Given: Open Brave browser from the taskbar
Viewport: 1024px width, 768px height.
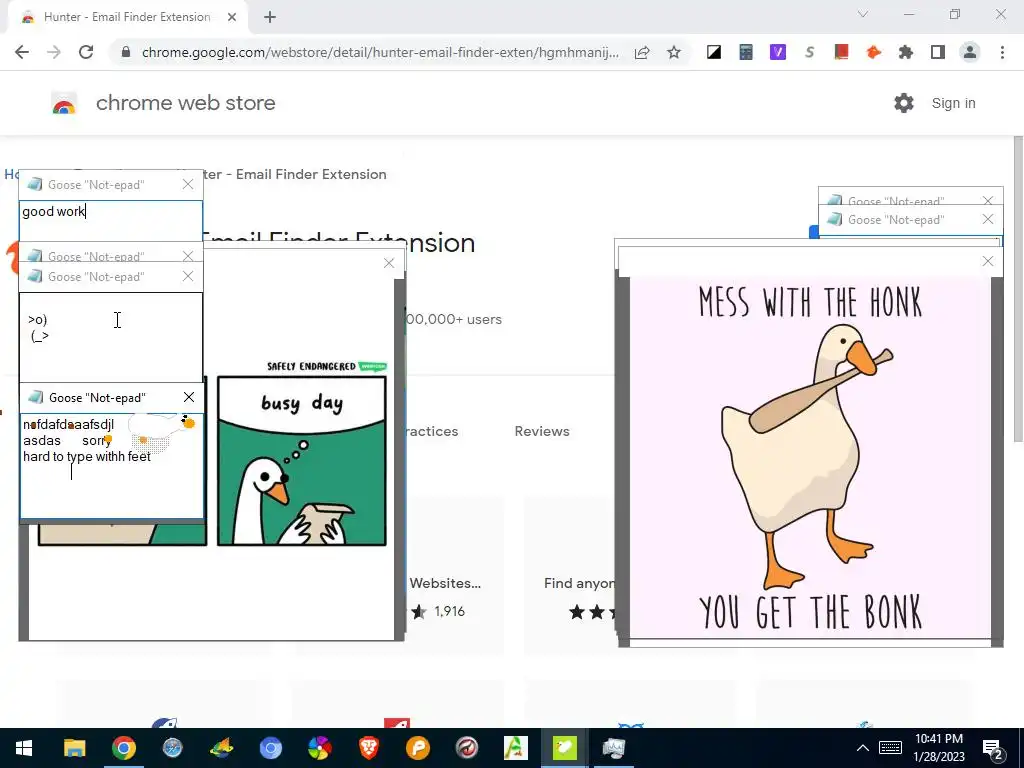Looking at the screenshot, I should coord(369,748).
